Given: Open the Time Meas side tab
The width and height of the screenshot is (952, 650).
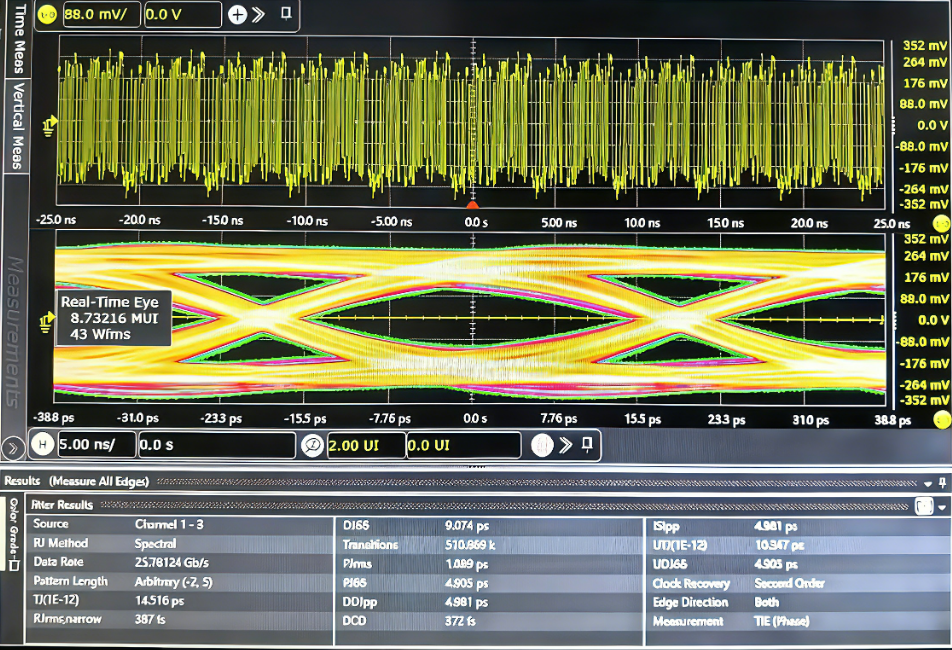Looking at the screenshot, I should tap(17, 38).
